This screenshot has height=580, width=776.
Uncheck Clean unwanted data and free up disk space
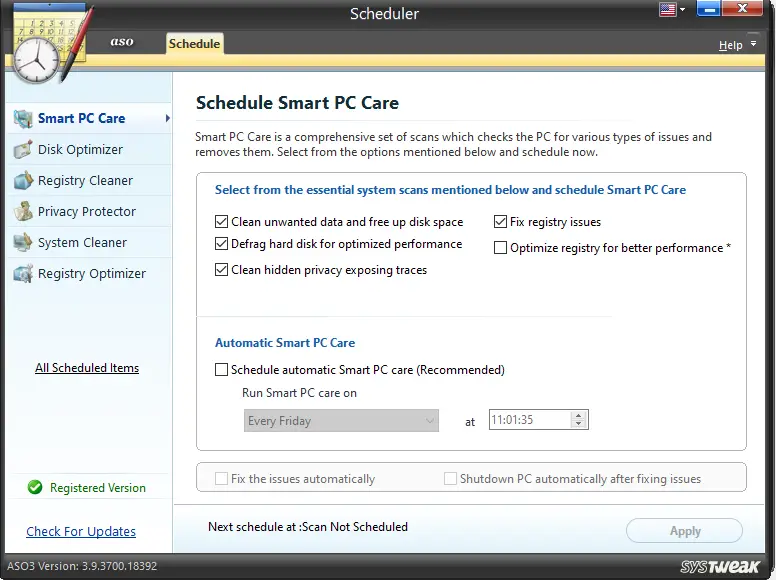pos(221,222)
